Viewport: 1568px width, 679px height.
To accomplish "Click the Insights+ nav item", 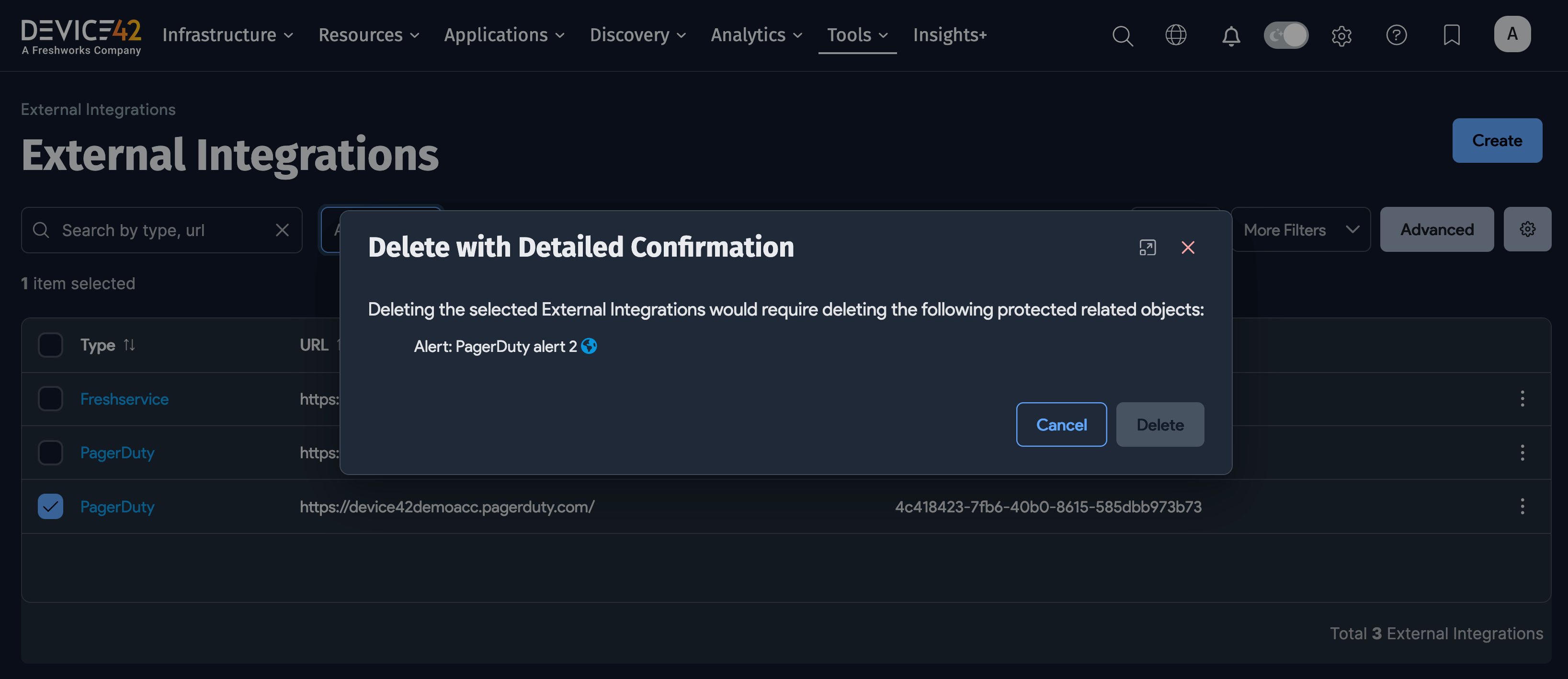I will pyautogui.click(x=950, y=35).
